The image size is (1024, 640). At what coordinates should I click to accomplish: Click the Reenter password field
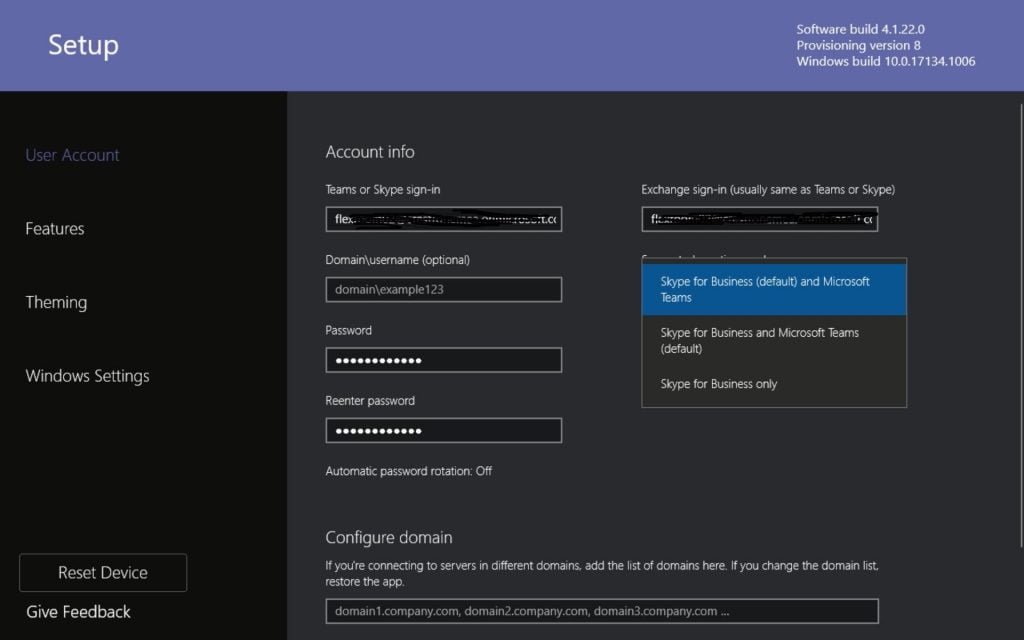tap(443, 430)
